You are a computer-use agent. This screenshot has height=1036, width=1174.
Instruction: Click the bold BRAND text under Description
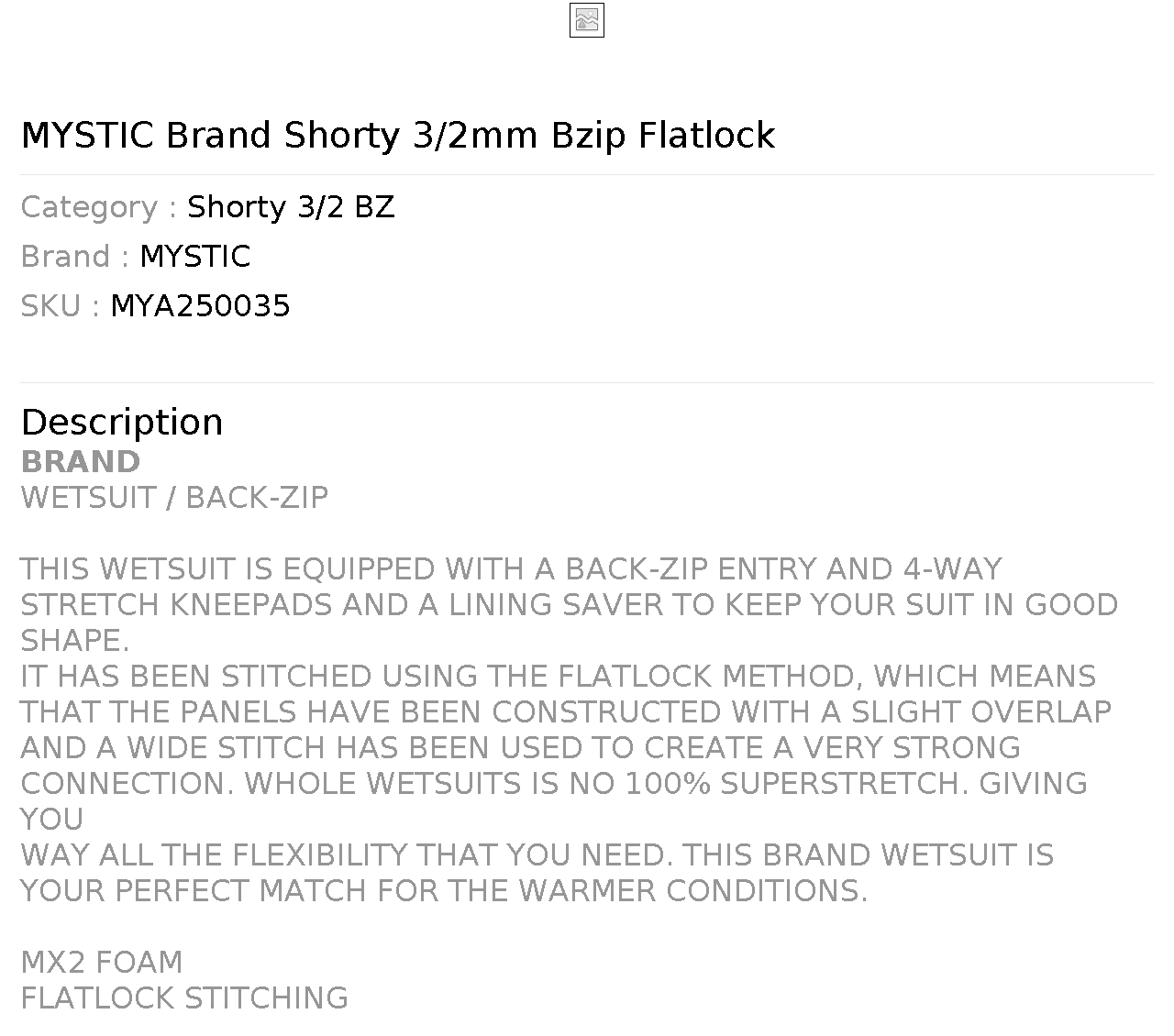[x=80, y=461]
